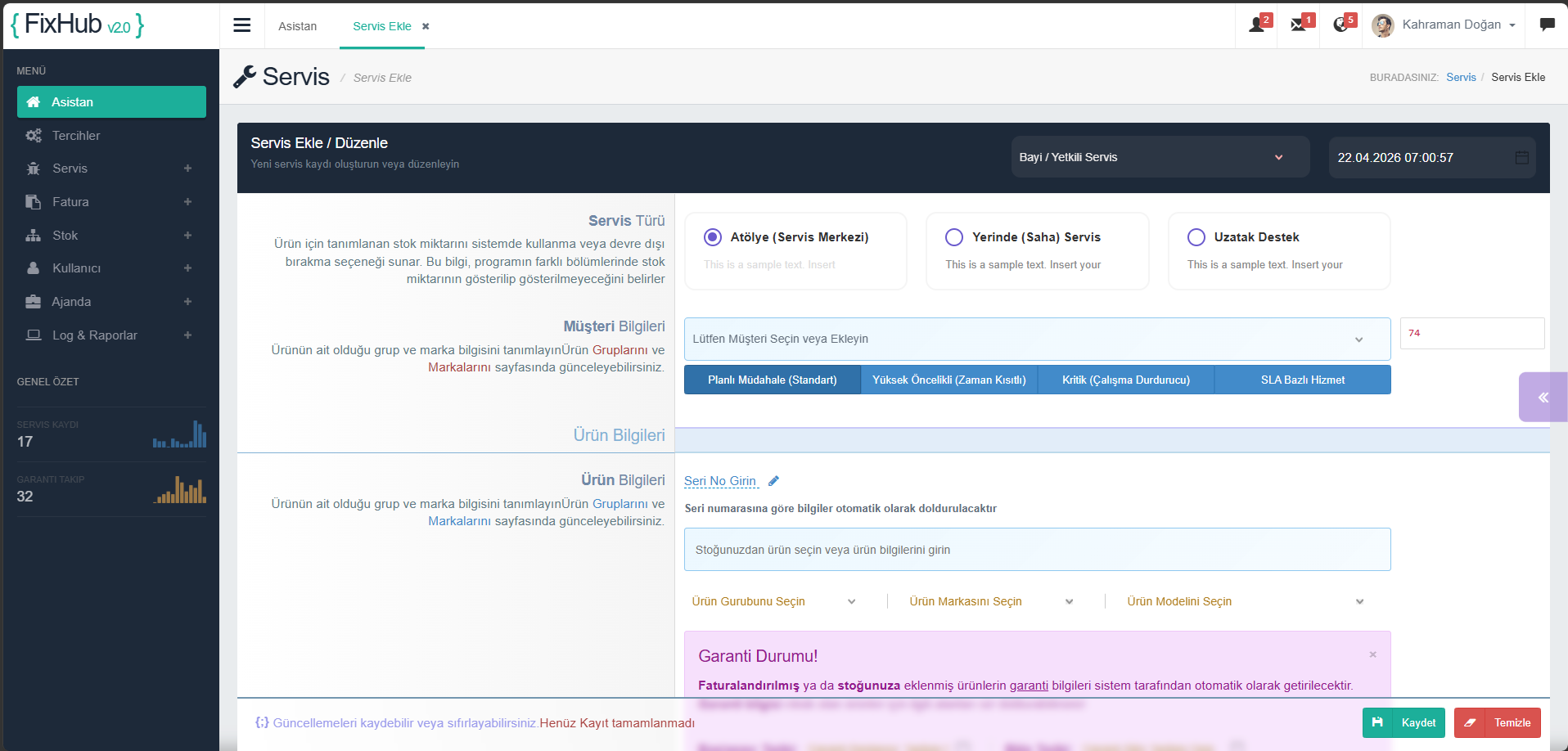Click the Tercihler gears icon
Viewport: 1568px width, 751px height.
34,136
